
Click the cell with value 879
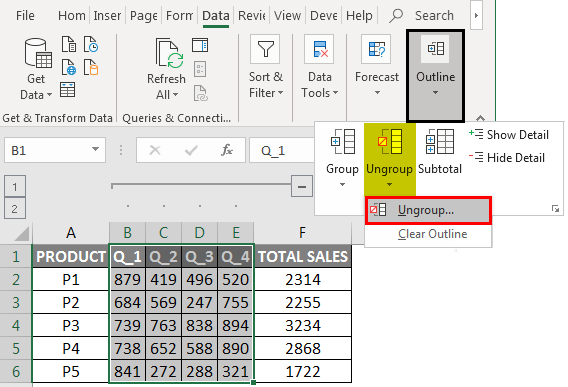127,279
